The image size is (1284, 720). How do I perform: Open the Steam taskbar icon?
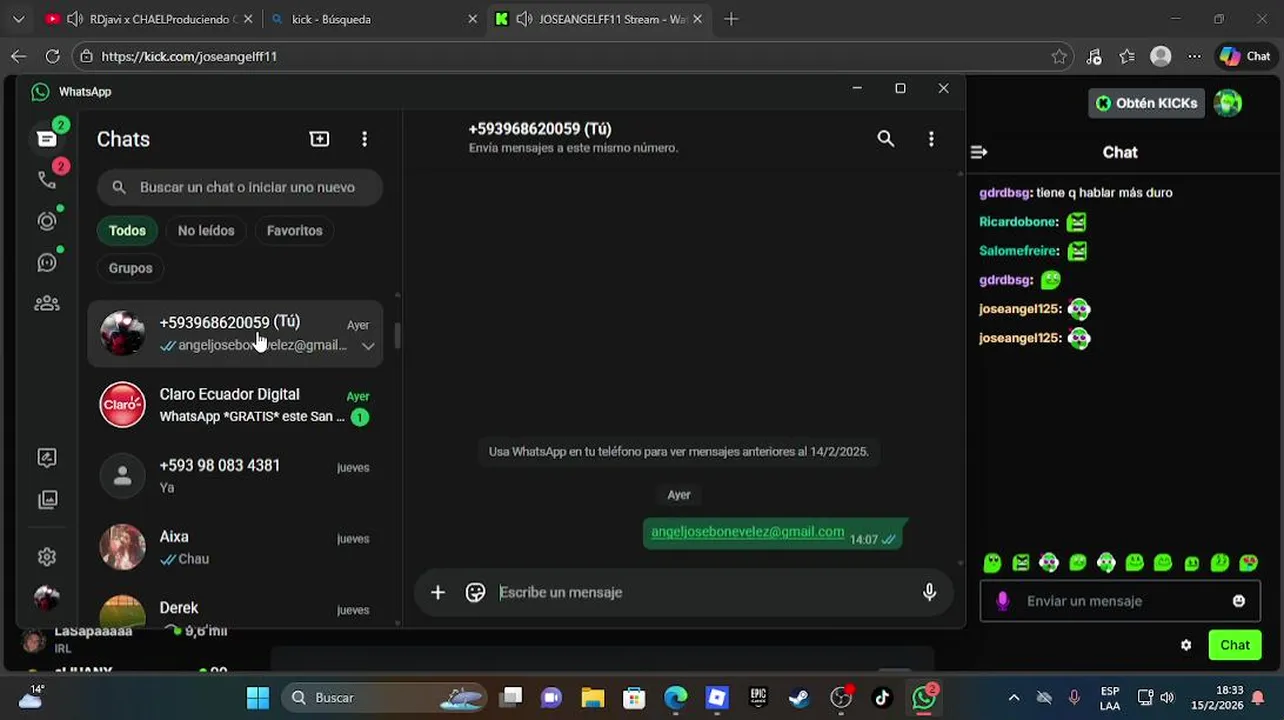click(799, 698)
